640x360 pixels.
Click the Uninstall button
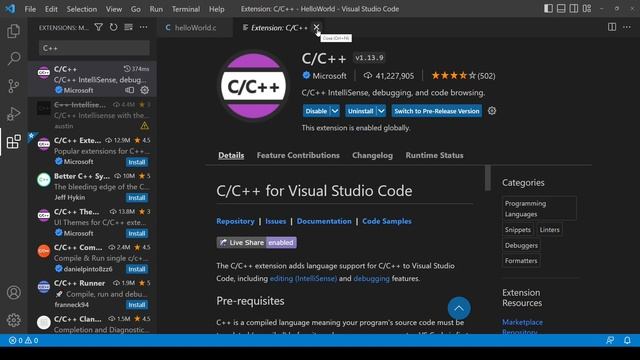coord(361,111)
